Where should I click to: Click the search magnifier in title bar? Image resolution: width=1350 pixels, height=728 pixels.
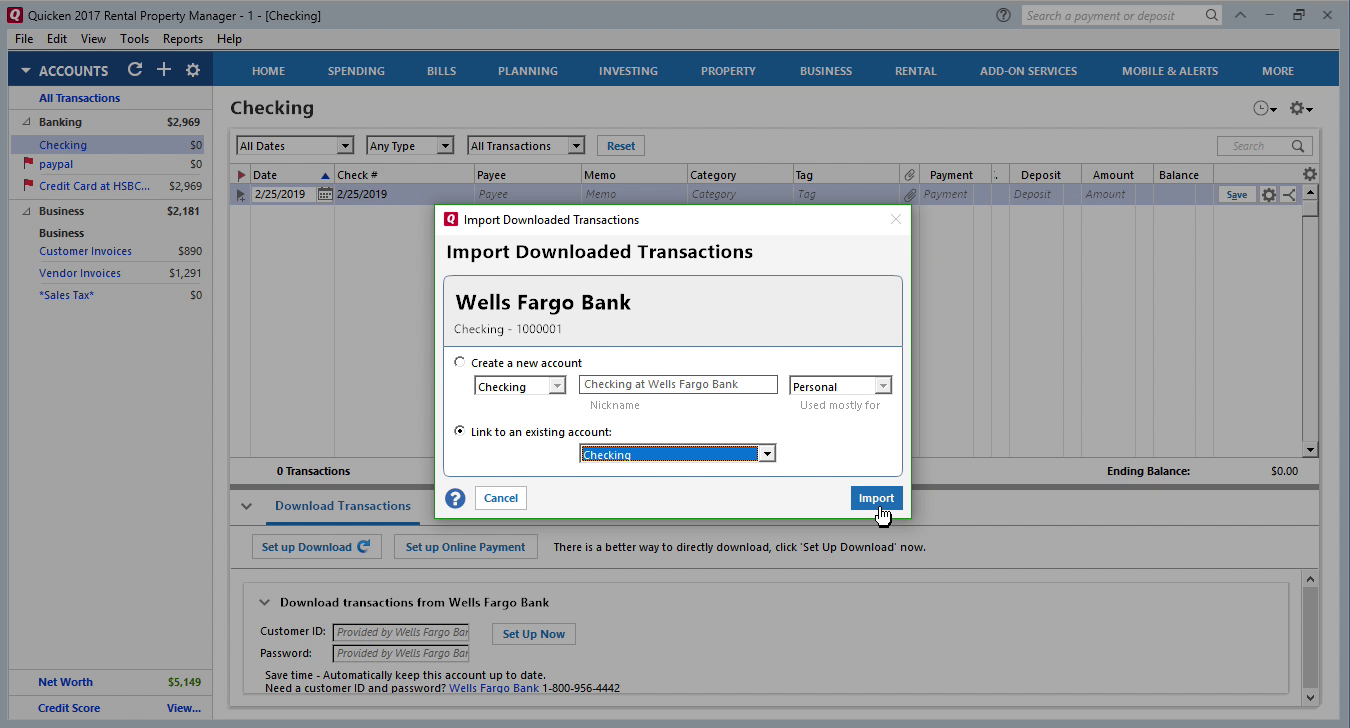(x=1212, y=15)
